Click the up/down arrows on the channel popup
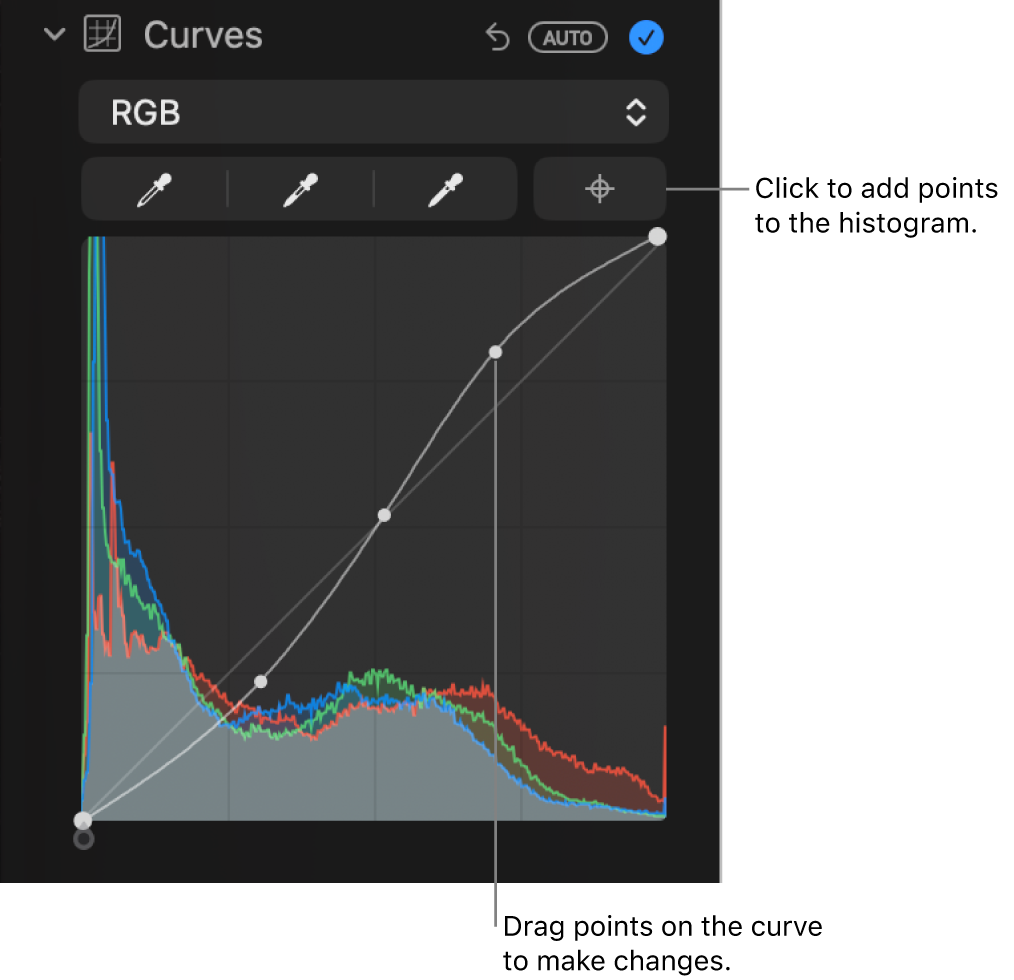 pyautogui.click(x=636, y=112)
